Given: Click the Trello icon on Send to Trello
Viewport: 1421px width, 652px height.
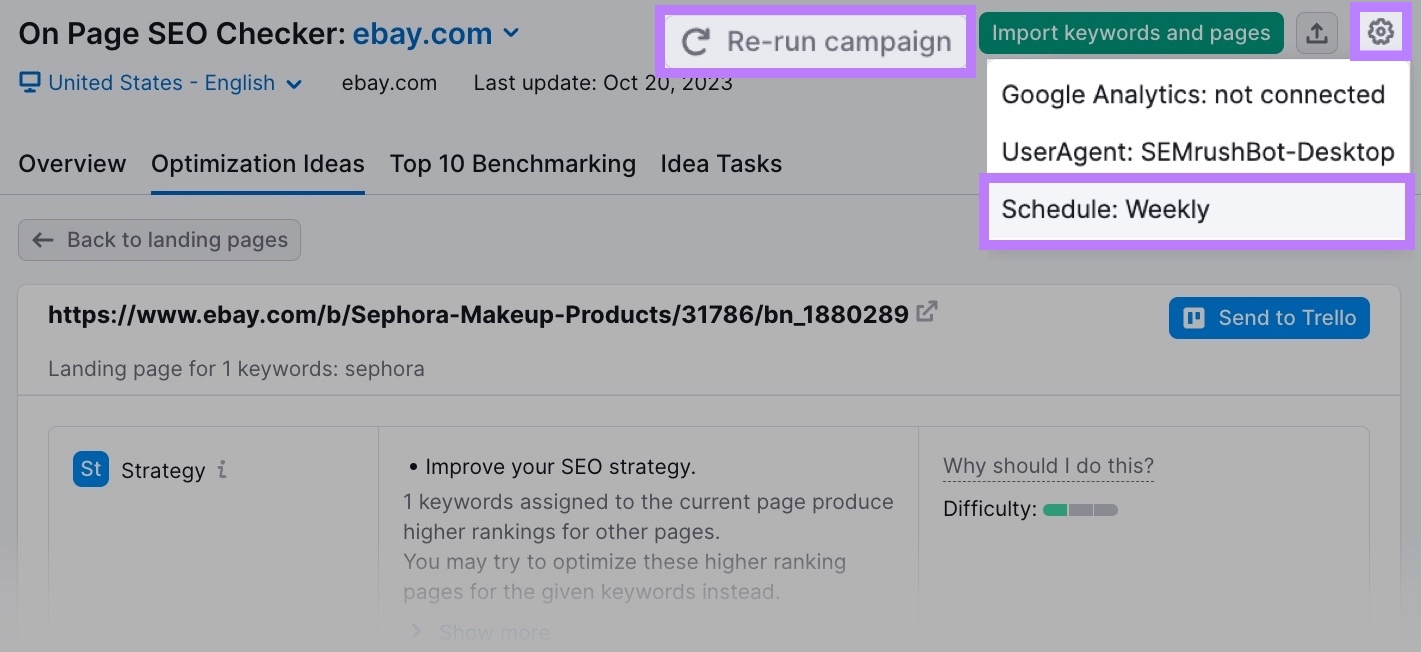Looking at the screenshot, I should click(1193, 317).
